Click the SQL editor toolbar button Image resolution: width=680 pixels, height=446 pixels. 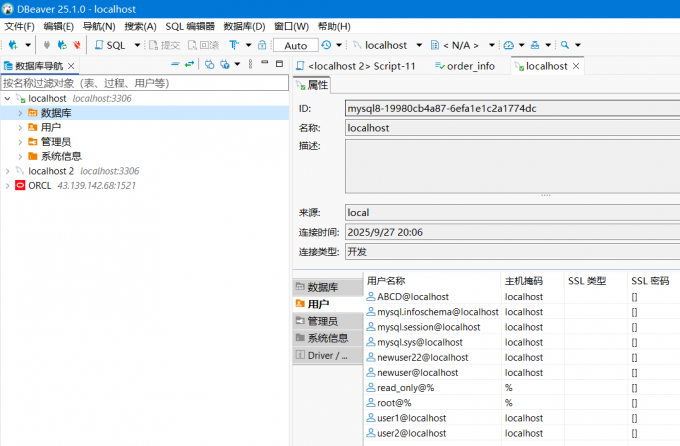coord(112,45)
